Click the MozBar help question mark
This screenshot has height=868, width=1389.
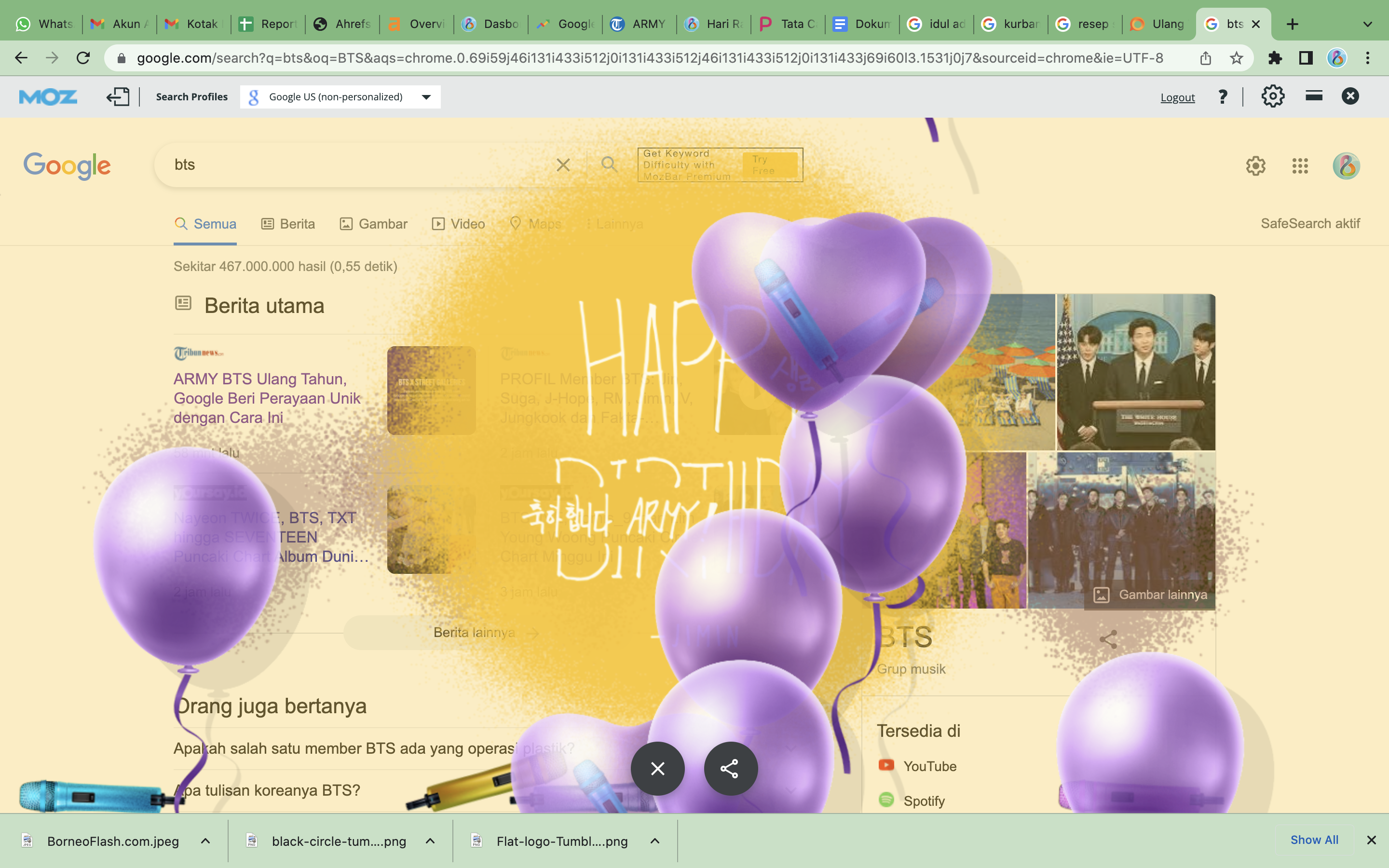(1223, 96)
